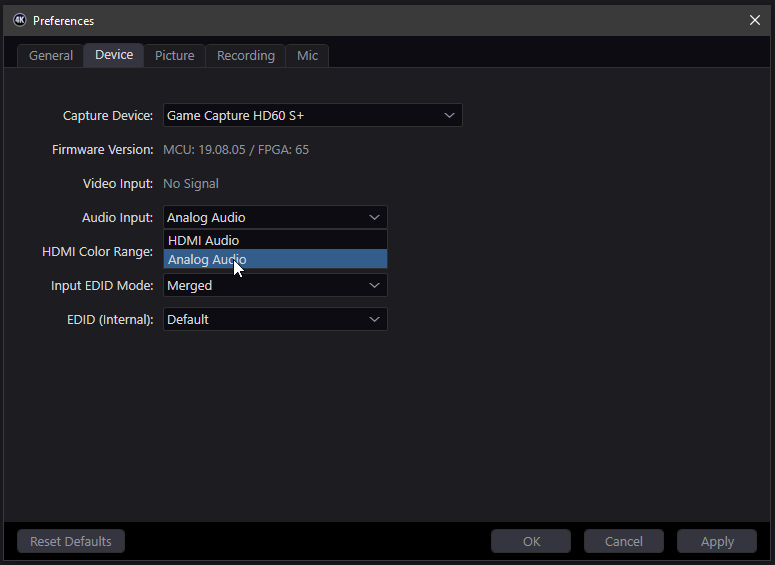Click the Input EDID Mode label
This screenshot has width=775, height=565.
[x=102, y=286]
